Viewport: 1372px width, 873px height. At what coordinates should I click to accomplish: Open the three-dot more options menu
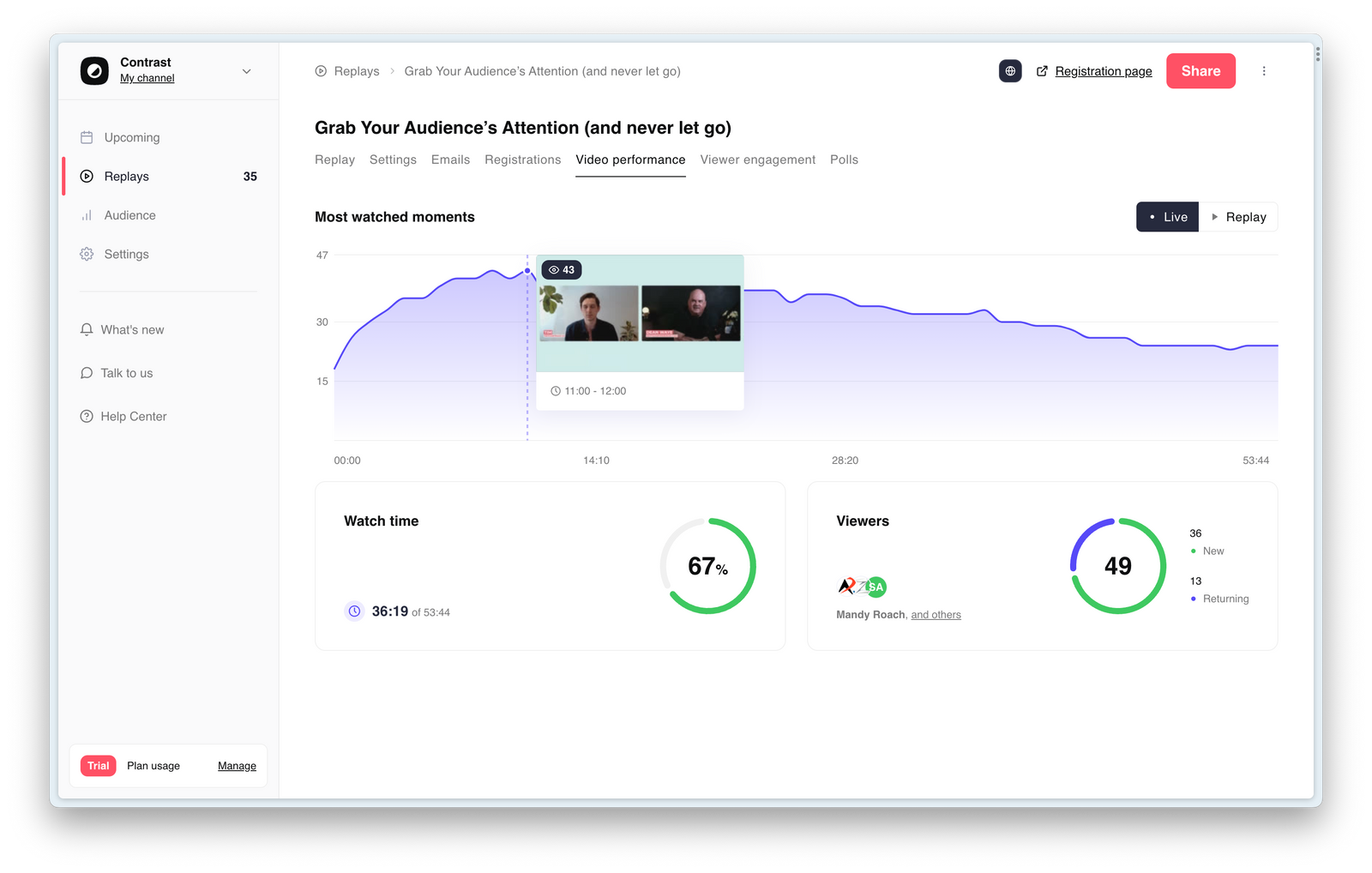[1264, 71]
